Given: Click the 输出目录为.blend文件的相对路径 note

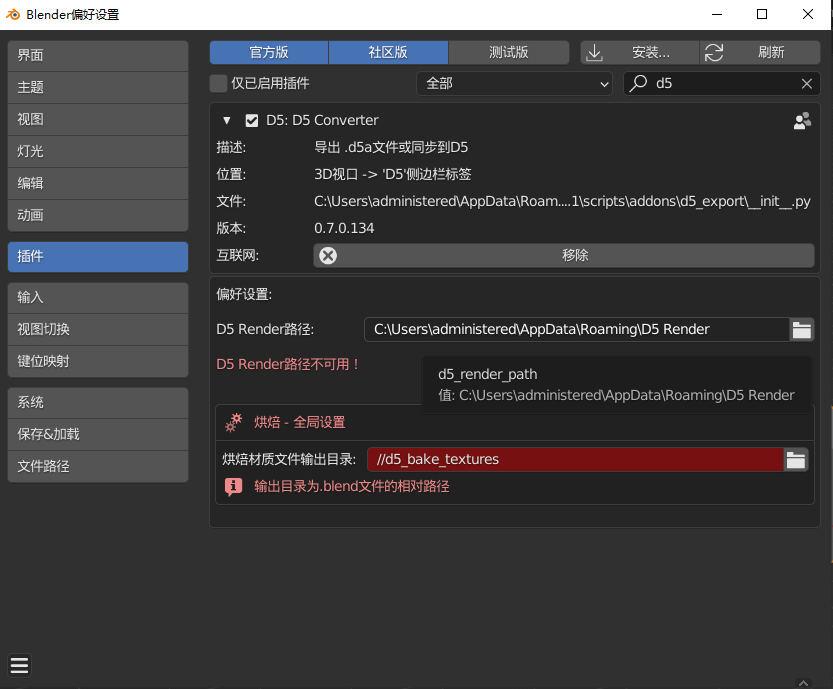Looking at the screenshot, I should (352, 487).
